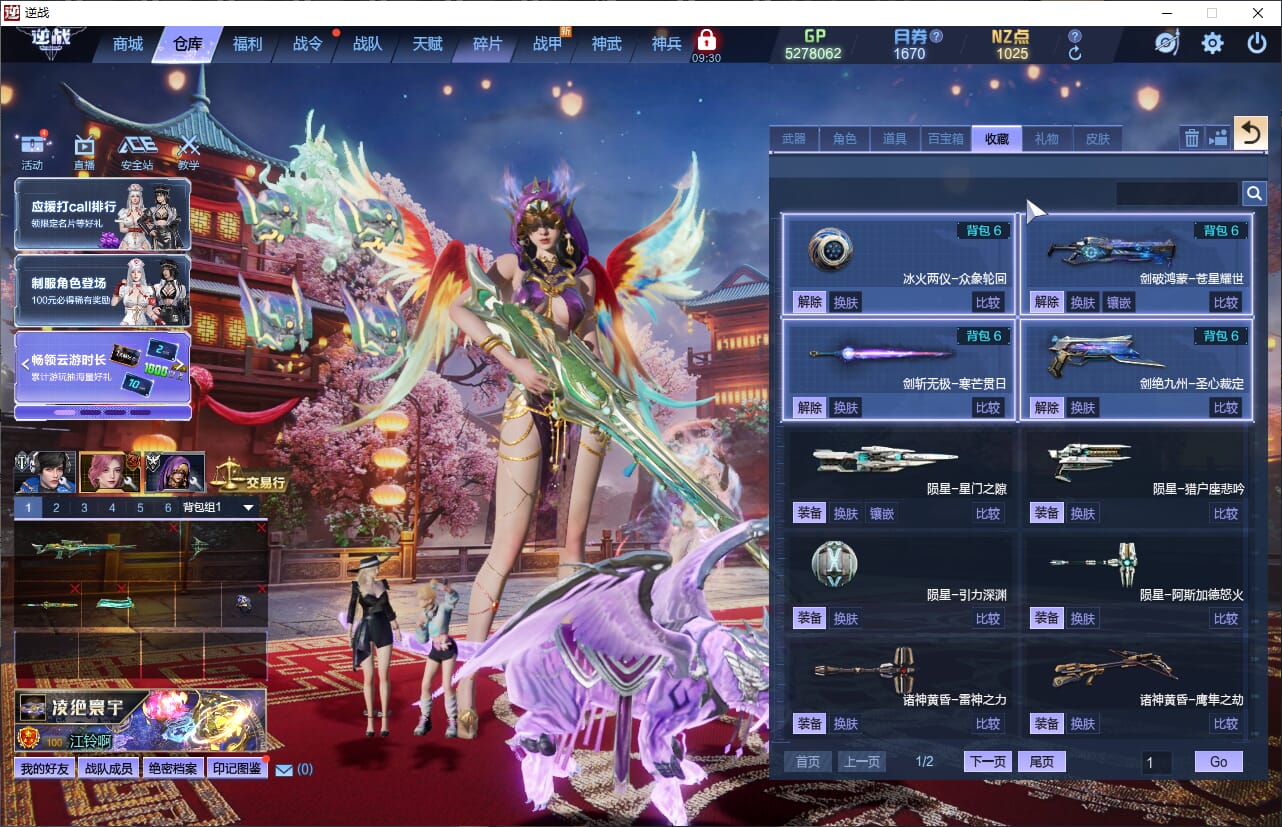
Task: Switch to backpack slot 1
Action: click(28, 507)
